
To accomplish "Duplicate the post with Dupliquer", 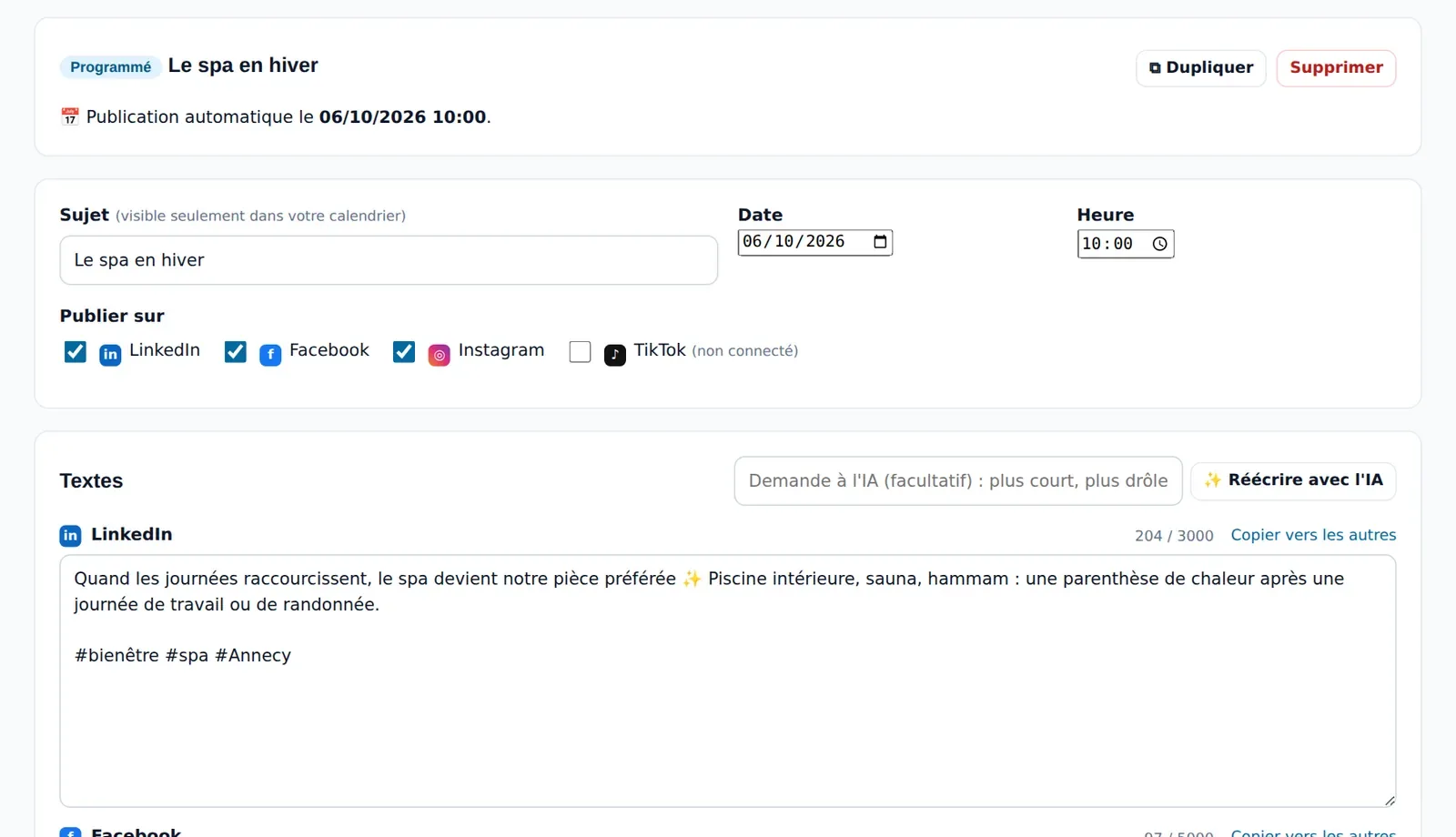I will 1201,68.
